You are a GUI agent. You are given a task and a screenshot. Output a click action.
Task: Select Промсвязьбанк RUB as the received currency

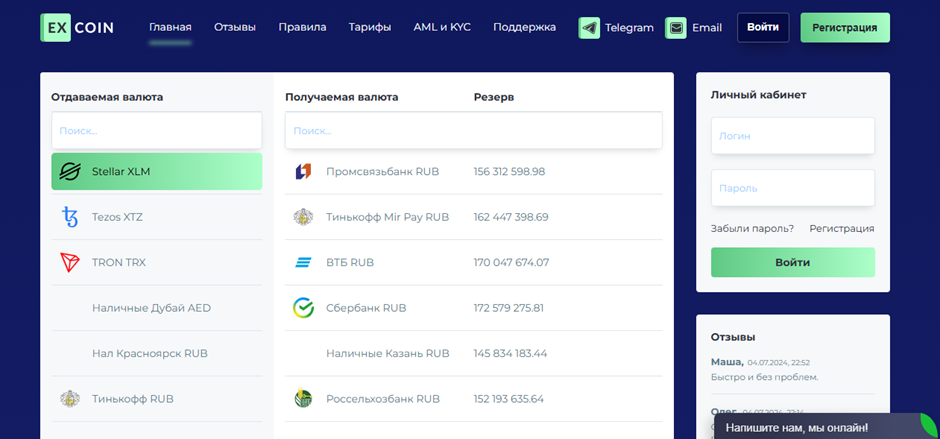[474, 172]
